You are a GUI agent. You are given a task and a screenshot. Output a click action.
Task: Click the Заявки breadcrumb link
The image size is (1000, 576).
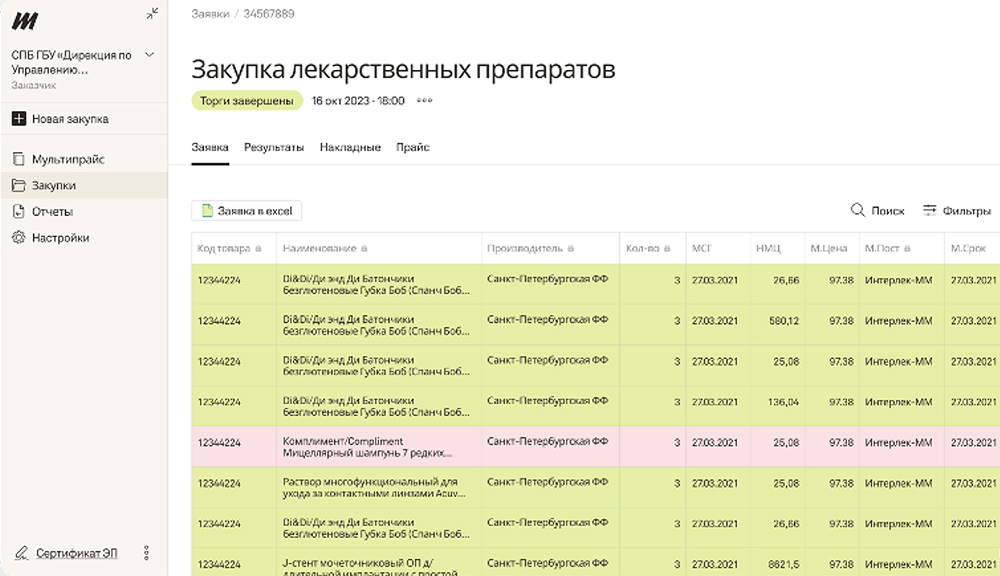click(209, 14)
